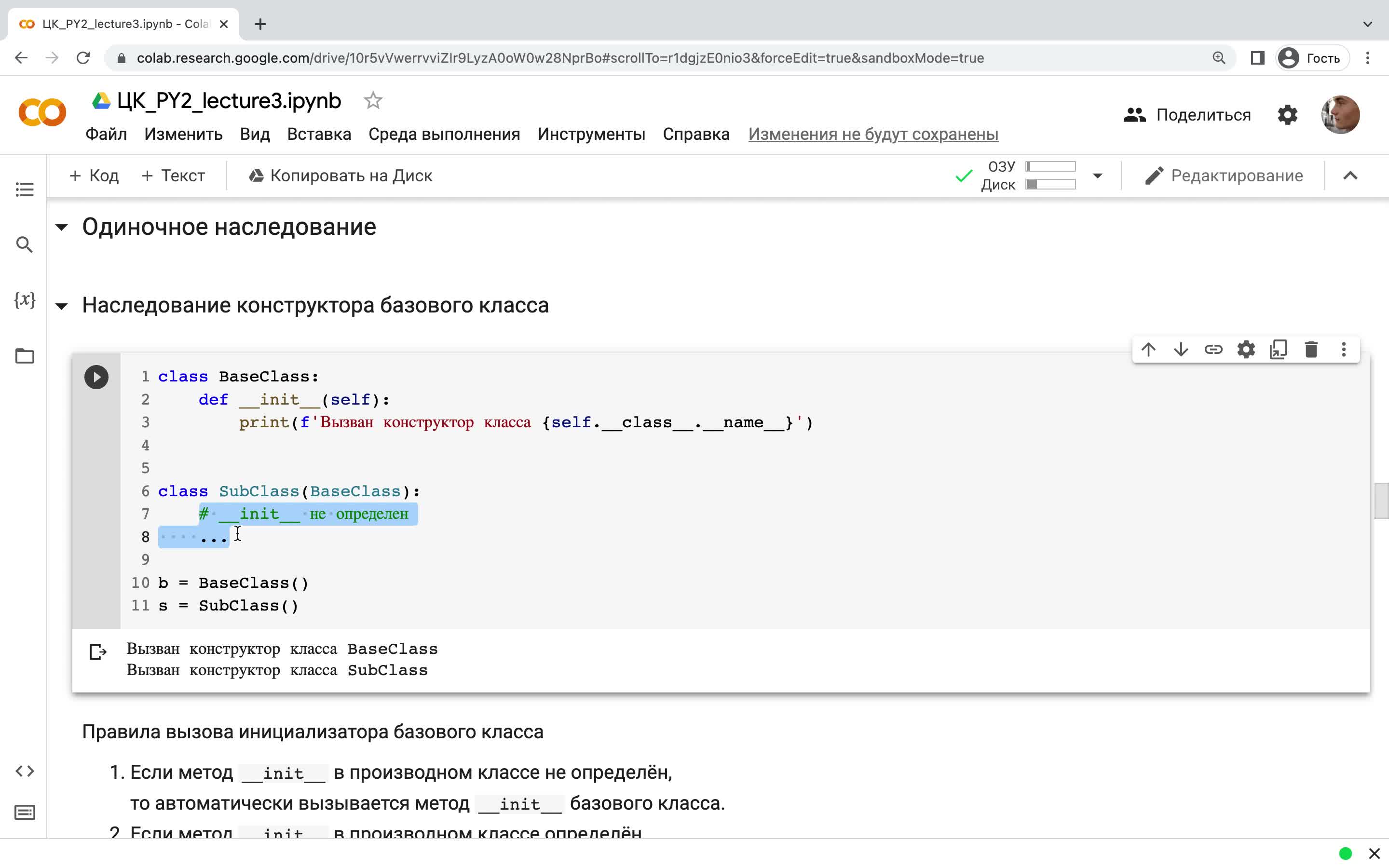
Task: Click the Colab logo
Action: 42,112
